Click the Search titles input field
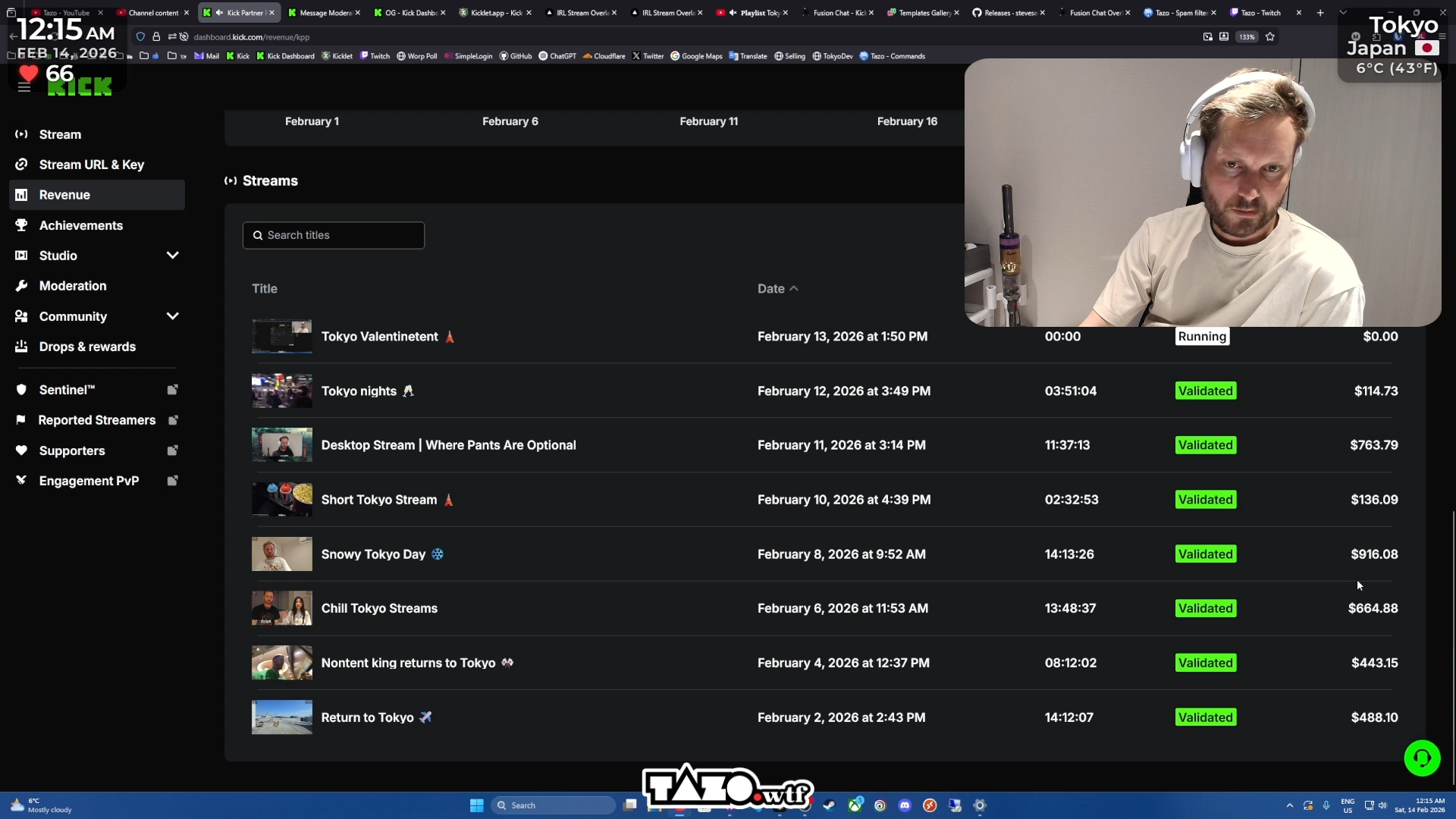This screenshot has height=819, width=1456. (x=334, y=235)
